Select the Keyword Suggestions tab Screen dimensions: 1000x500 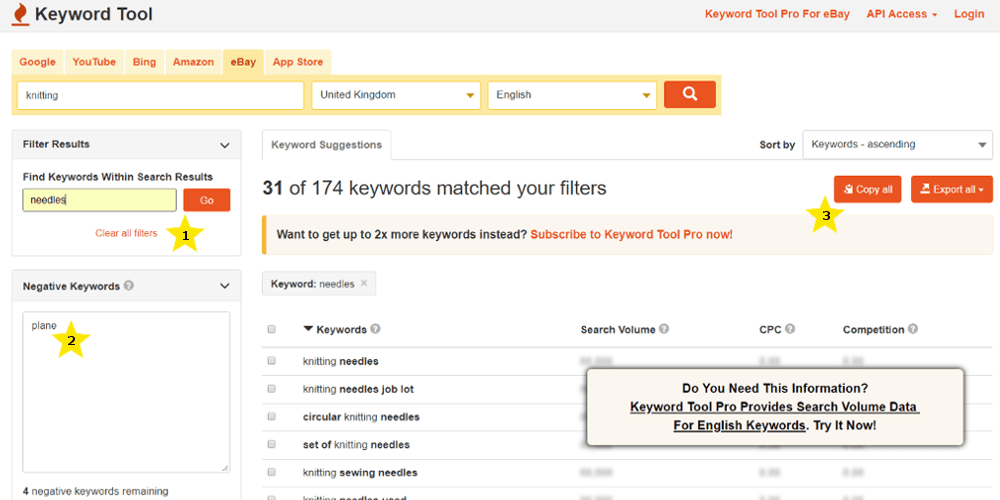(x=327, y=145)
